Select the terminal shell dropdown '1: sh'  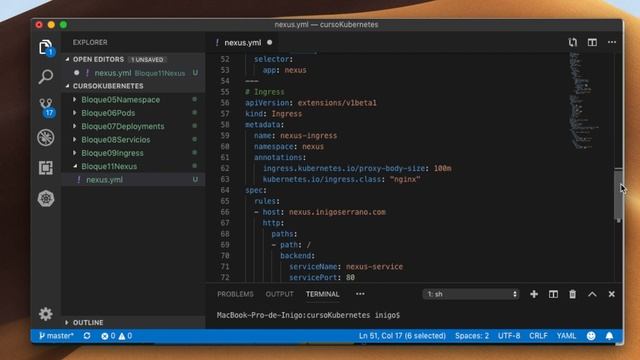pyautogui.click(x=471, y=294)
